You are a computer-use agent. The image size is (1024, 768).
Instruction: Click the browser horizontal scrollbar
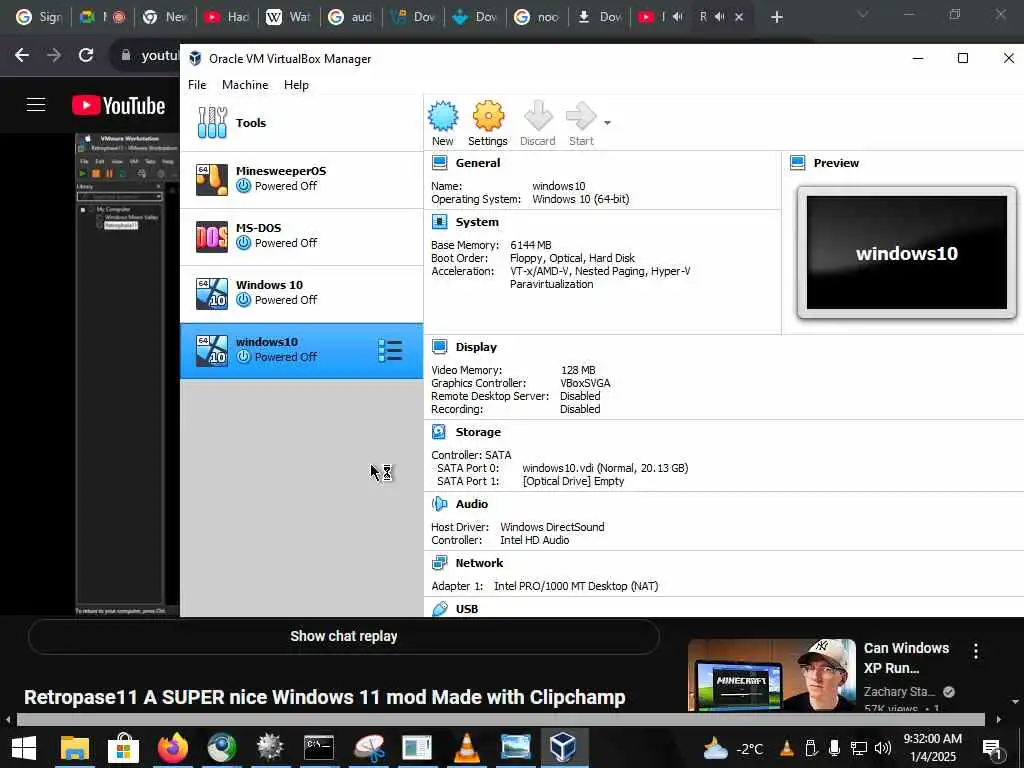tap(500, 720)
